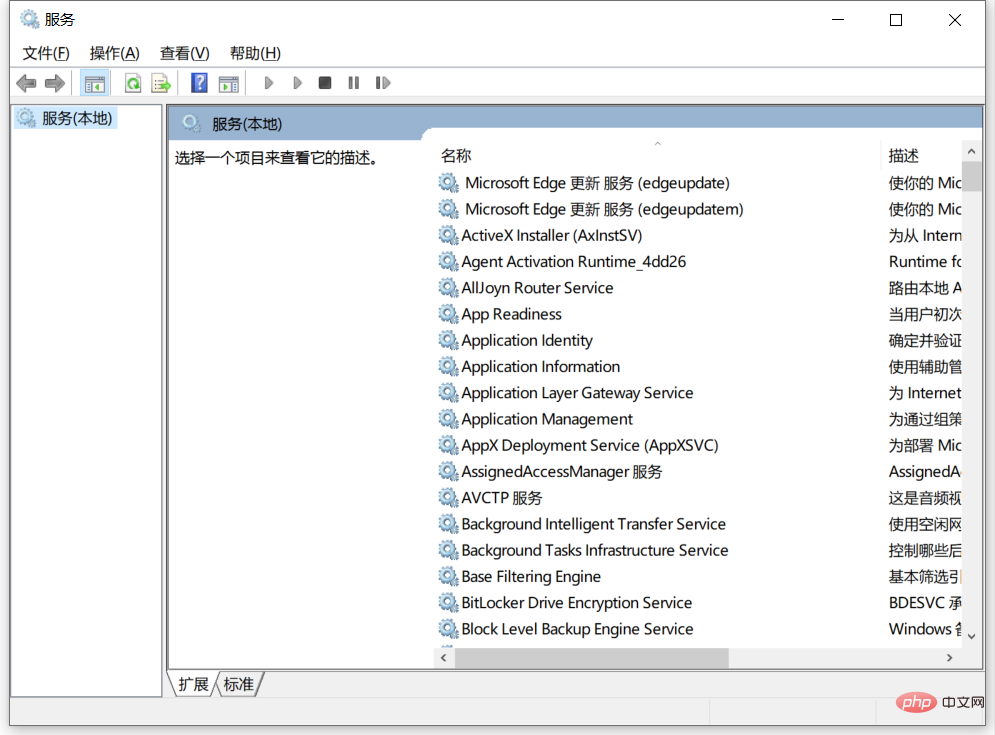Click the 描述 column header
The image size is (995, 735).
coord(901,156)
